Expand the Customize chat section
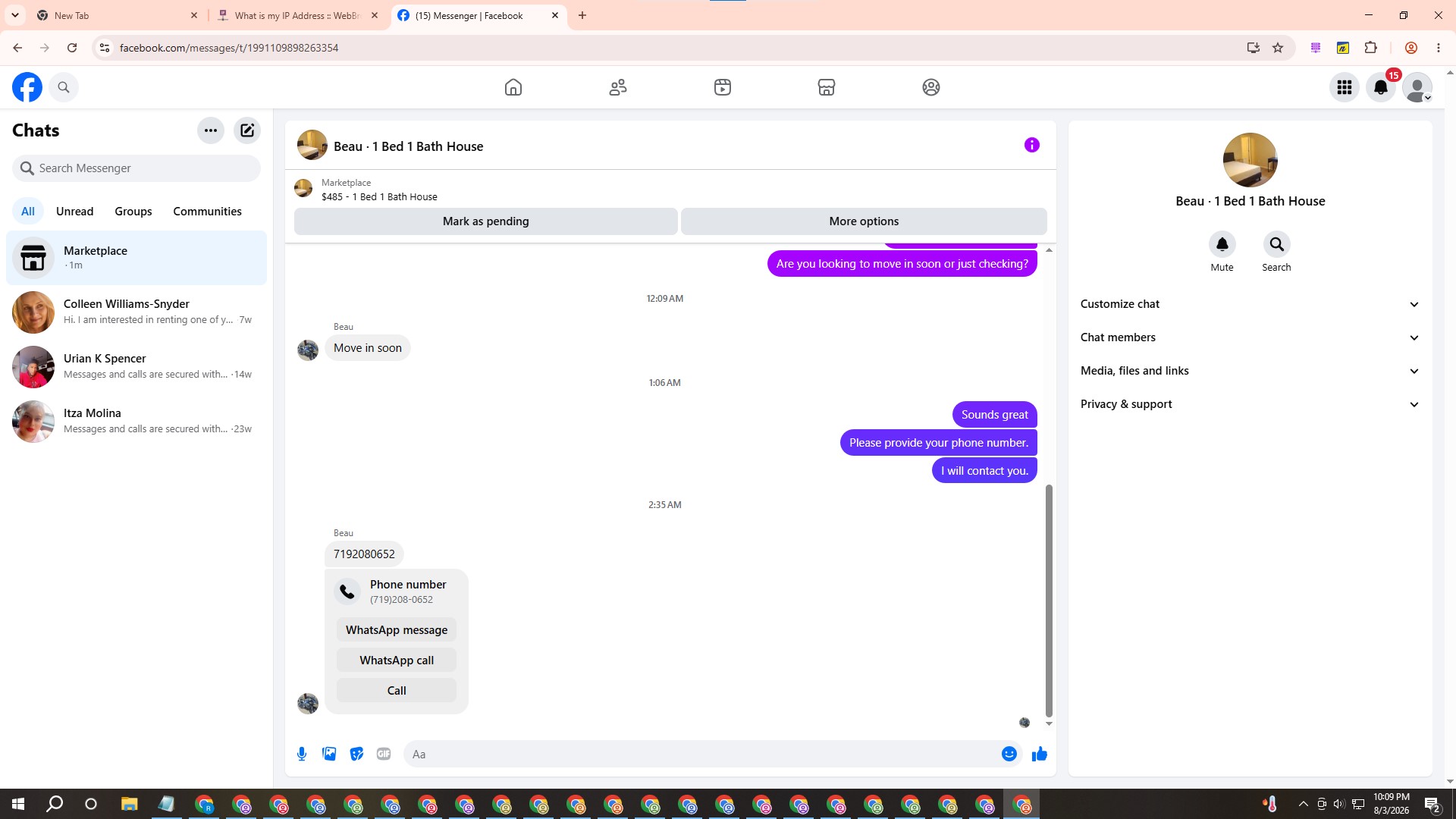 [x=1250, y=304]
